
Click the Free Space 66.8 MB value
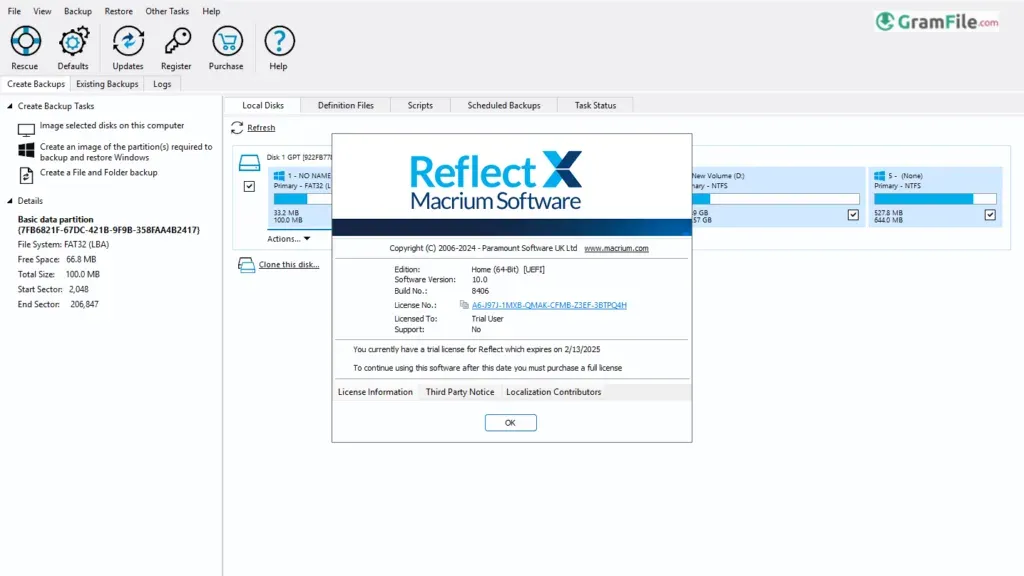81,259
